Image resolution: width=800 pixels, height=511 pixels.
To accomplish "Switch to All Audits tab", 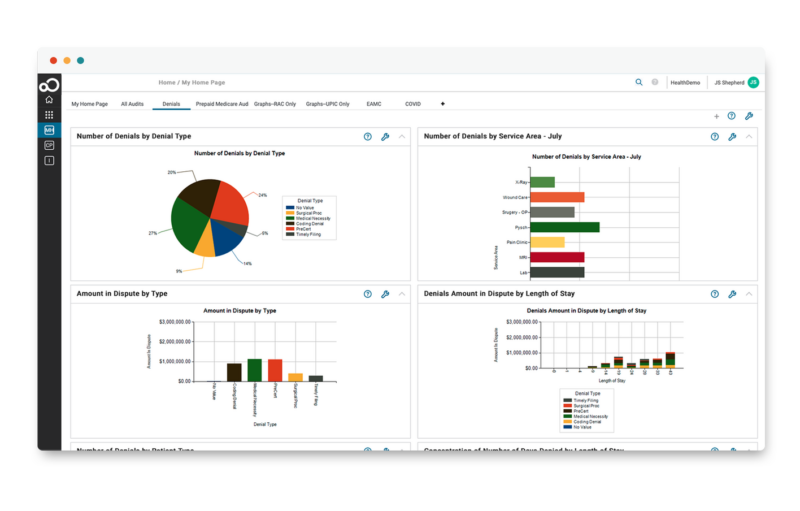I will click(x=132, y=104).
